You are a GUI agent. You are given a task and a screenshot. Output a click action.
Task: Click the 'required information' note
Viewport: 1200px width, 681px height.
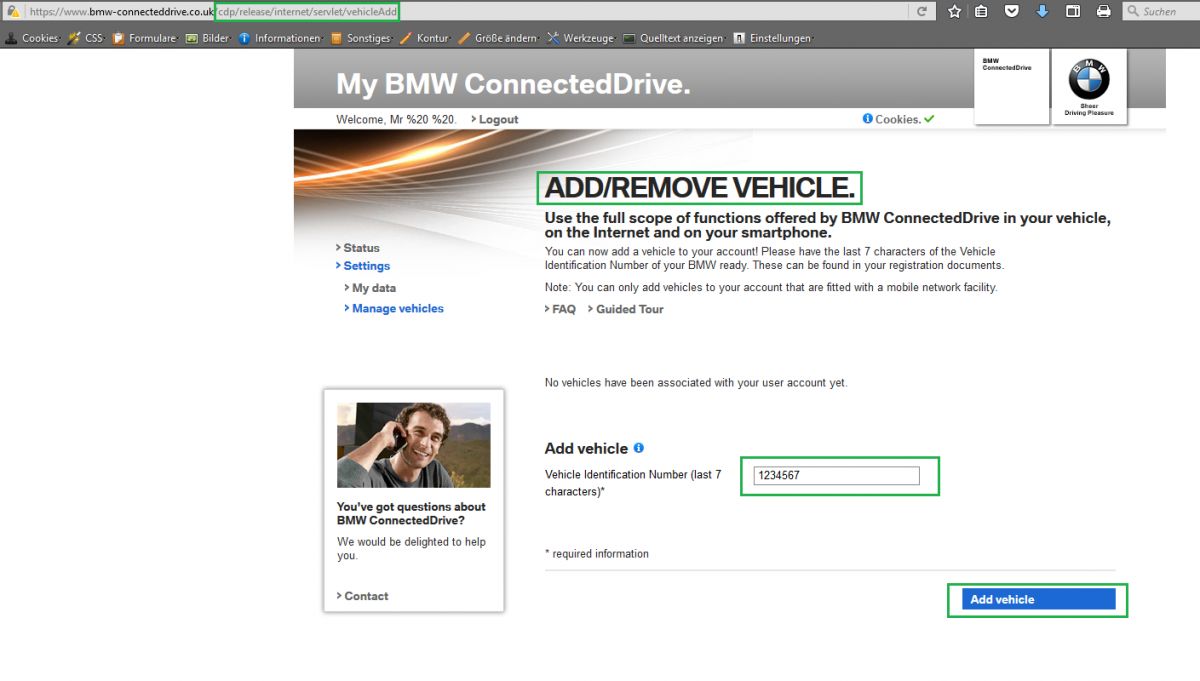pyautogui.click(x=597, y=554)
